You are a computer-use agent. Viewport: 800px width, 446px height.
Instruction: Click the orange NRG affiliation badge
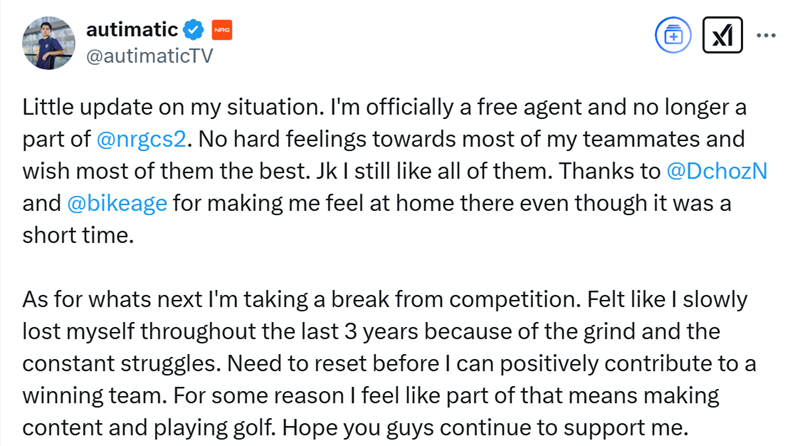(222, 30)
